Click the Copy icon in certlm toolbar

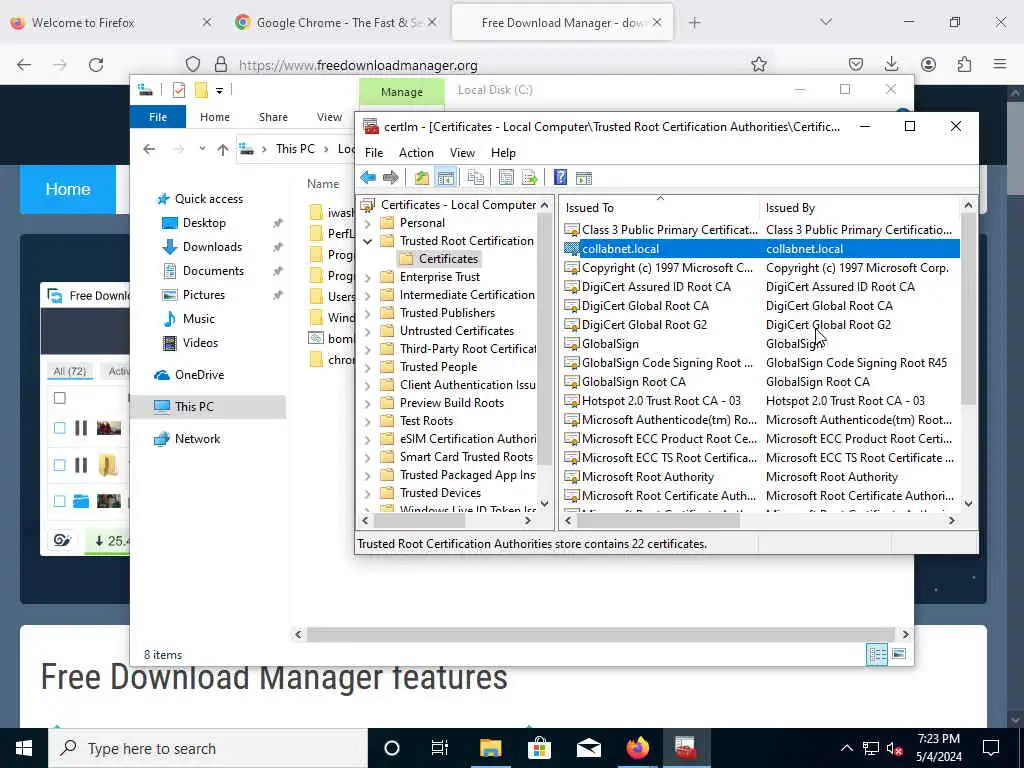[x=476, y=178]
